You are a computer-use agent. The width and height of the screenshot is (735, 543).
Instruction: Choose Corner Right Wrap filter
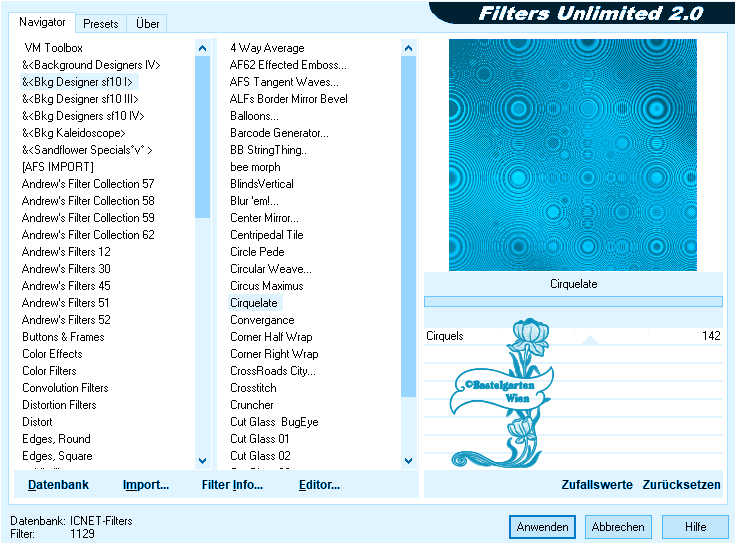point(274,354)
